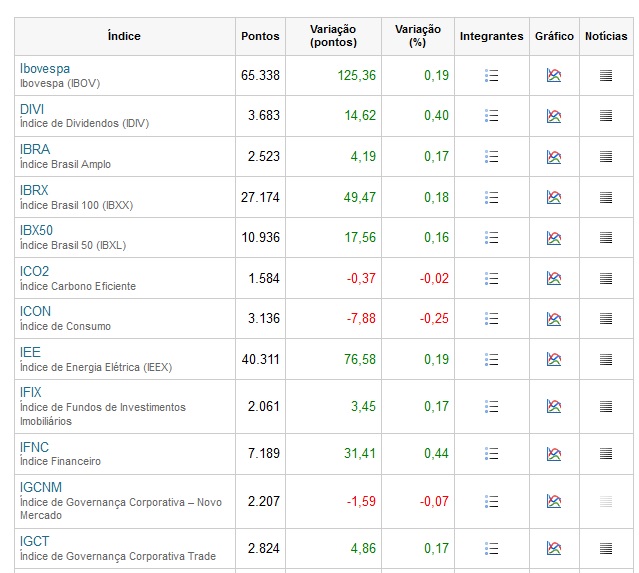Open the IEE index link

(30, 352)
